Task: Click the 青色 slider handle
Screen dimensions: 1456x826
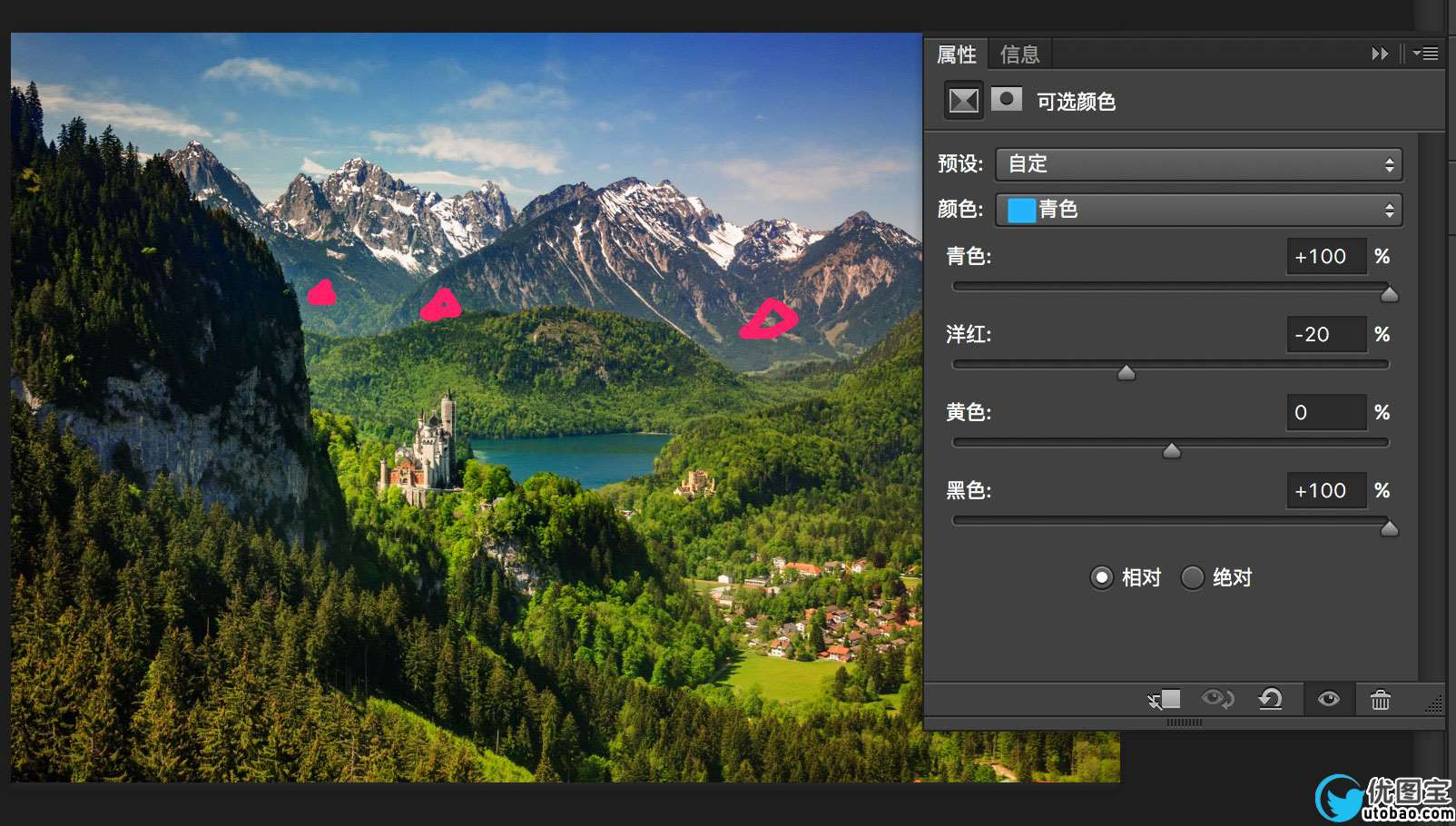Action: click(x=1389, y=294)
